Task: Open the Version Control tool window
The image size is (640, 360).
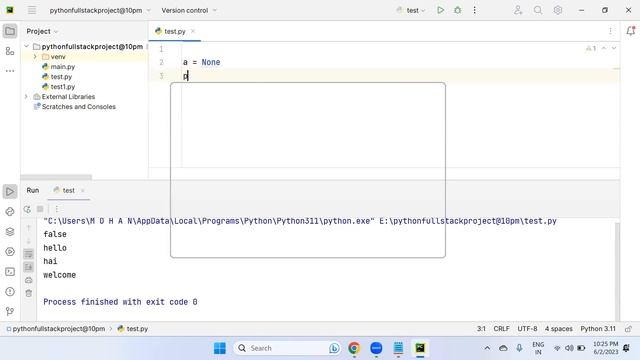Action: click(x=10, y=311)
